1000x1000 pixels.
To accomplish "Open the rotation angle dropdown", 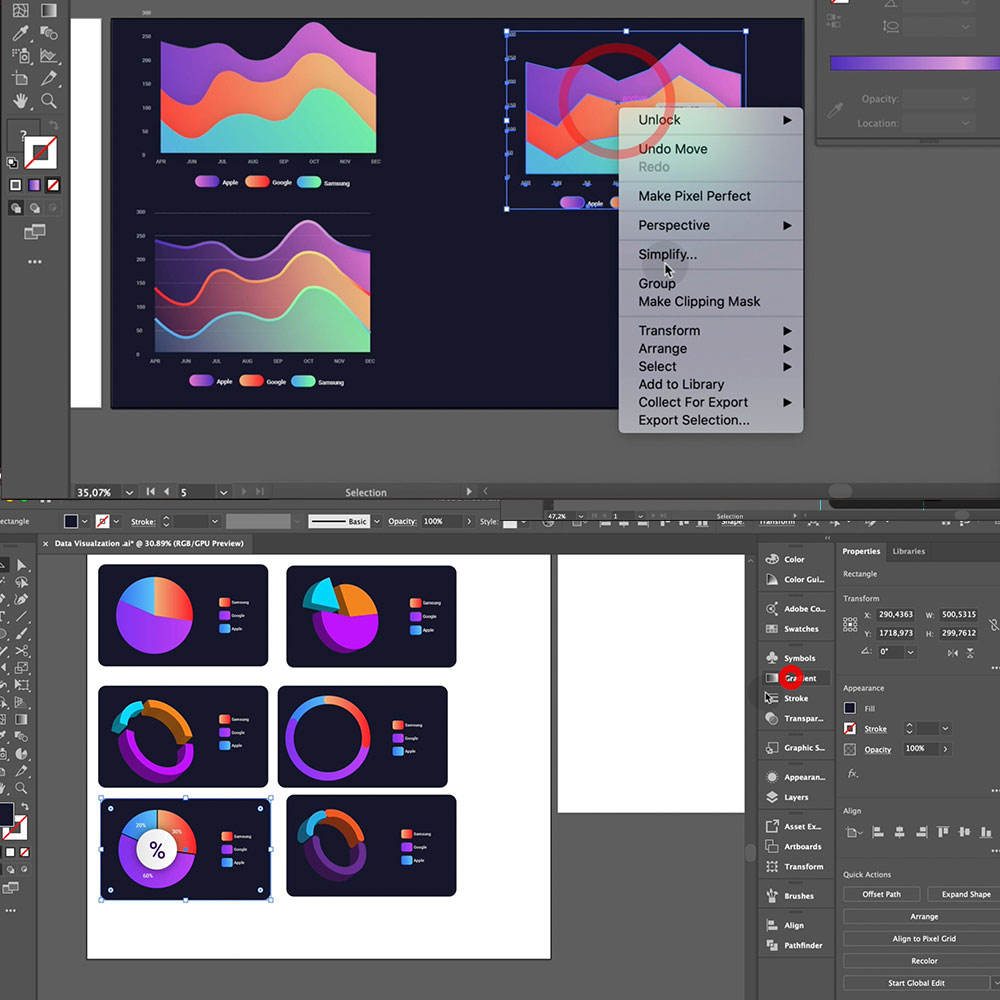I will coord(911,652).
